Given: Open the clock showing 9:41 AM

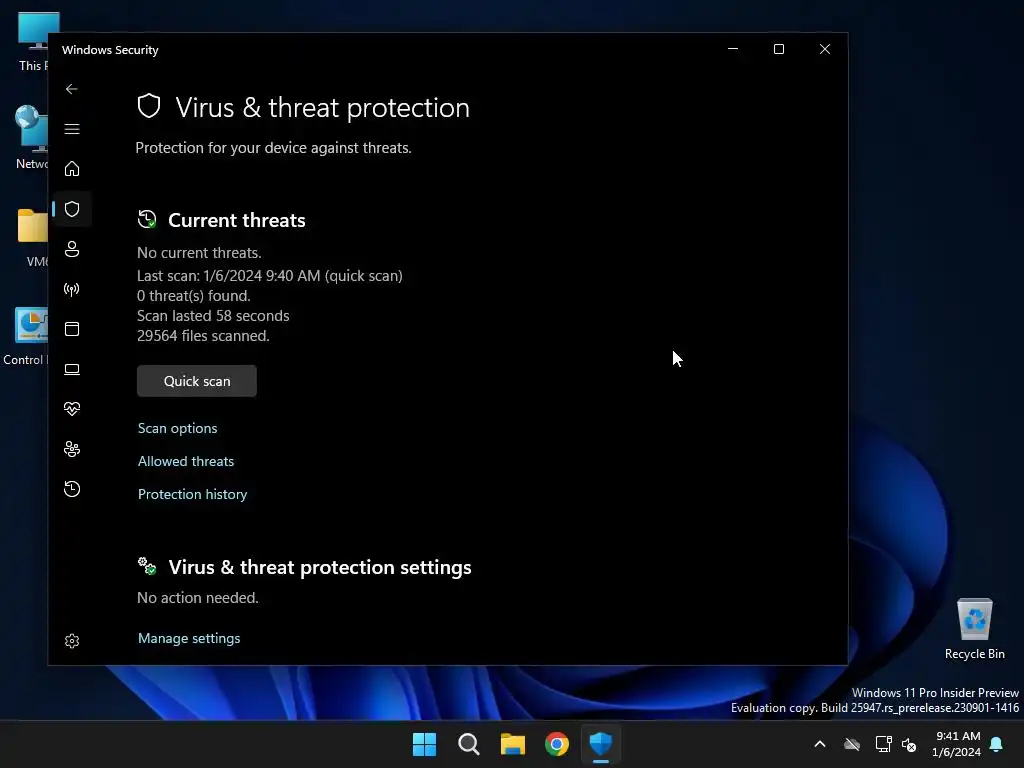Looking at the screenshot, I should coord(957,744).
